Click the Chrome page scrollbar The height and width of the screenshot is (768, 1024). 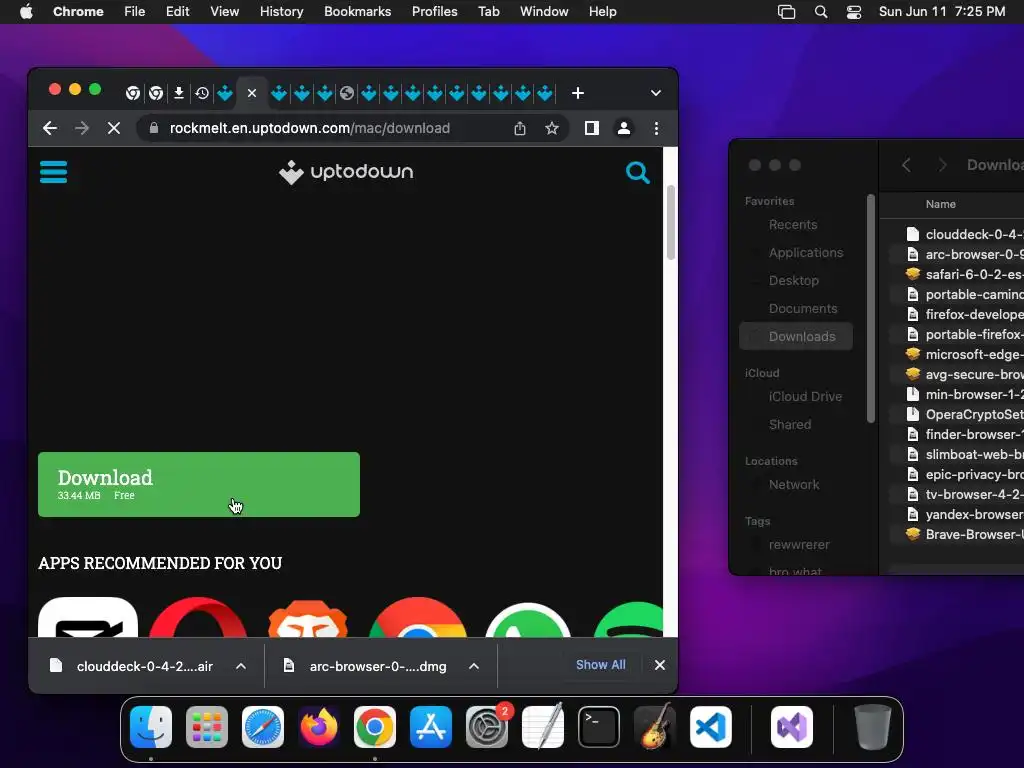(x=671, y=222)
